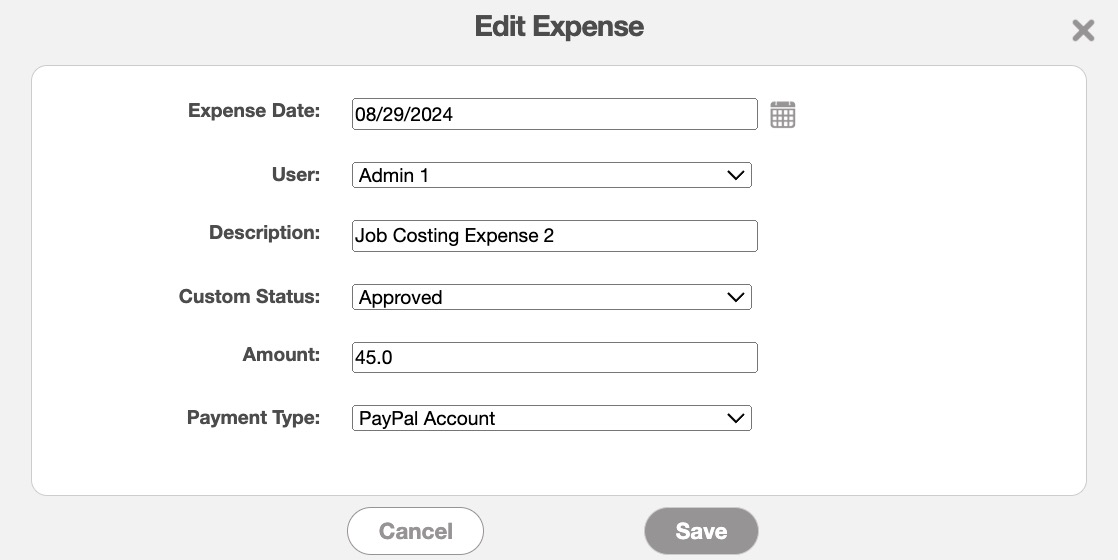This screenshot has width=1118, height=560.
Task: Close the Edit Expense dialog
Action: pos(1083,30)
